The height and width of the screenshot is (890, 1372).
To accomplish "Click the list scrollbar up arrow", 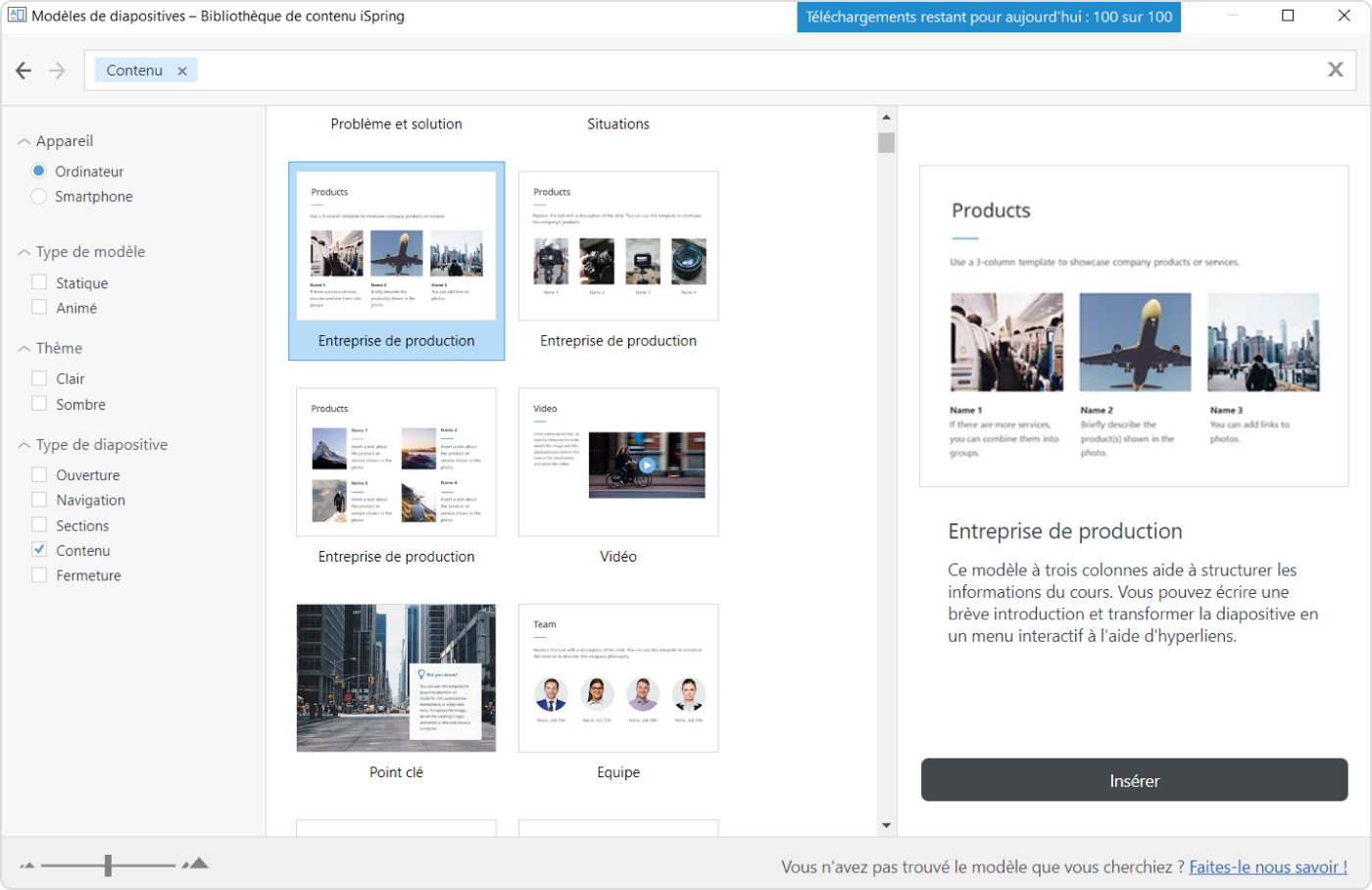I will pyautogui.click(x=886, y=118).
